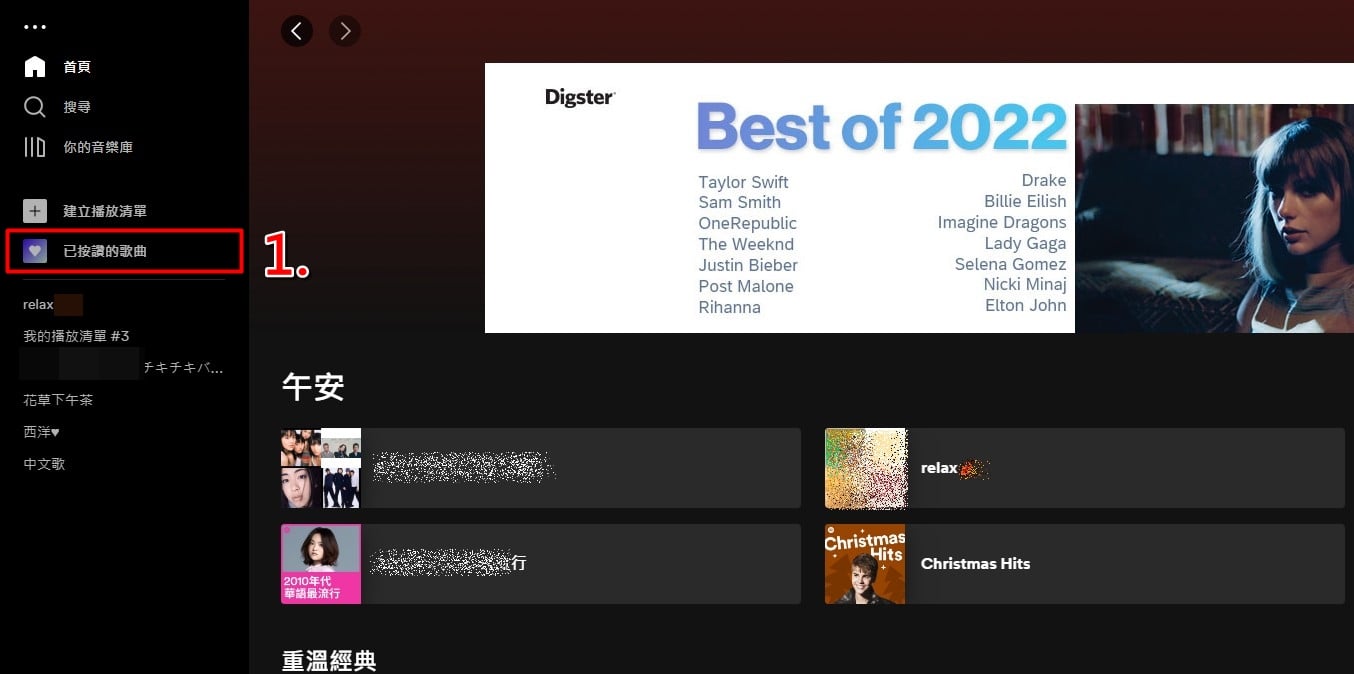Open 西洋♥ playlist

pos(41,432)
